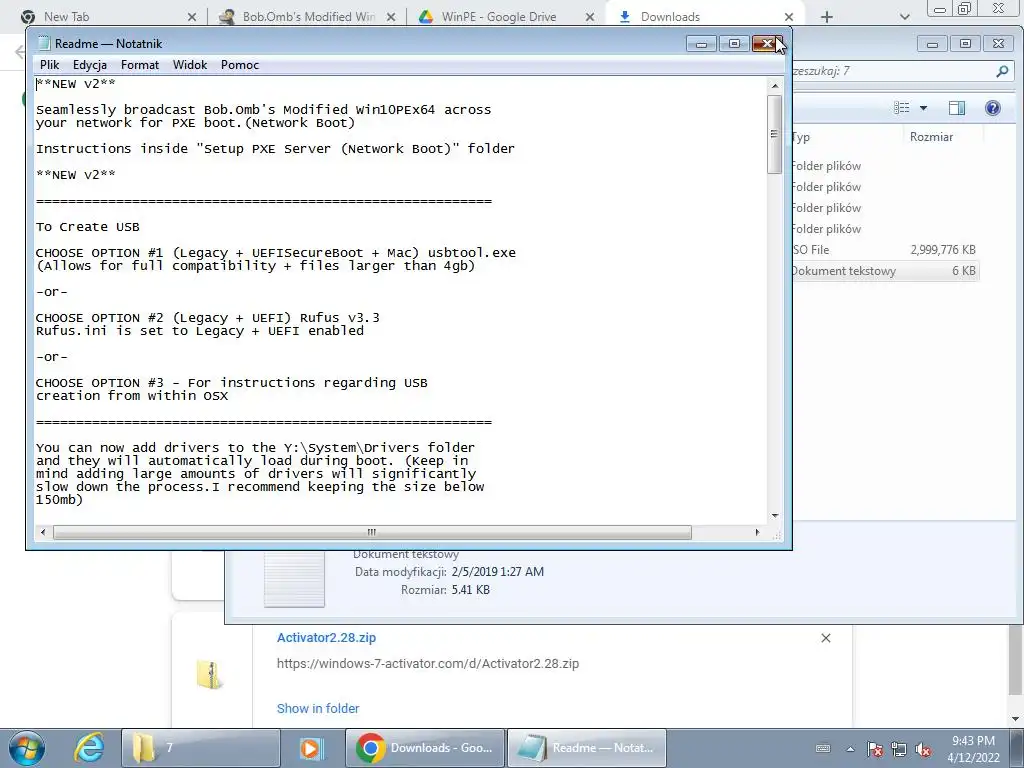Remove Activator2.28.zip from downloads list
The image size is (1024, 768).
click(x=825, y=638)
